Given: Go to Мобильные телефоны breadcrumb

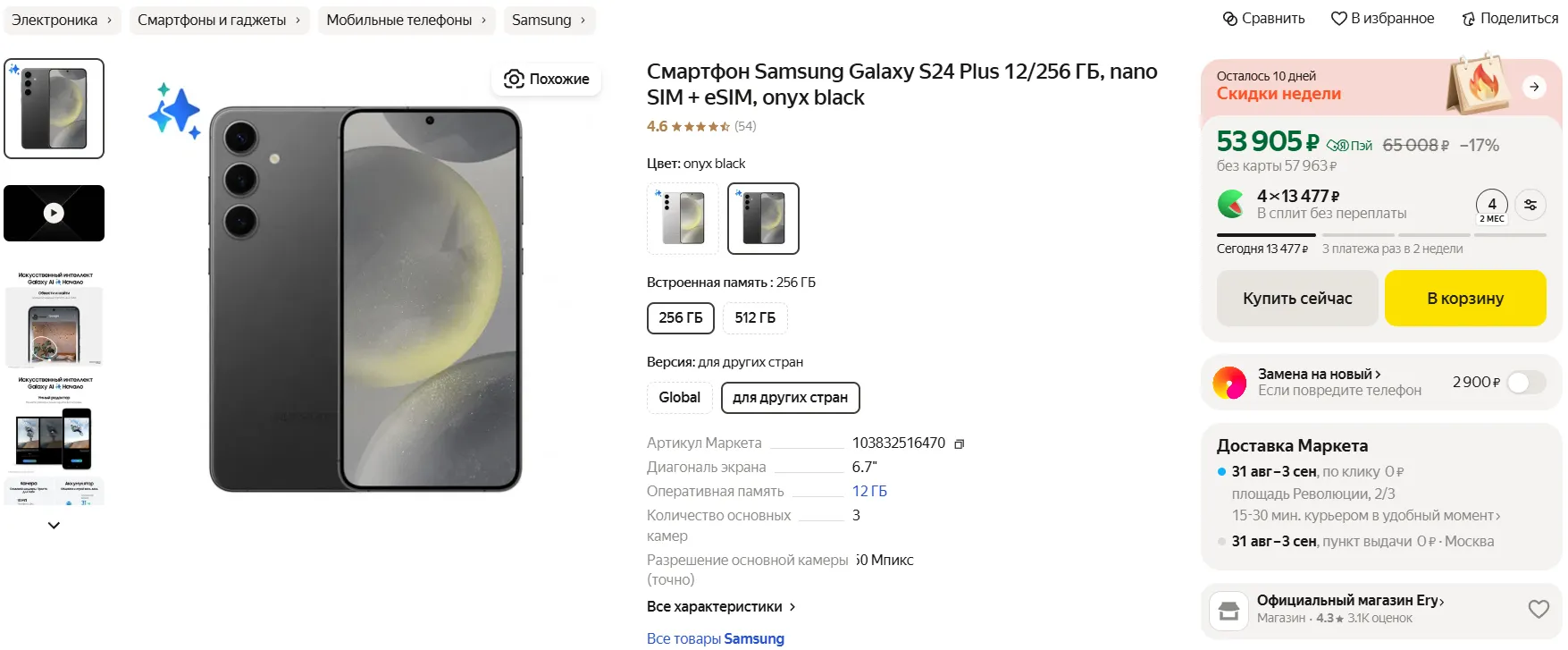Looking at the screenshot, I should pos(406,20).
